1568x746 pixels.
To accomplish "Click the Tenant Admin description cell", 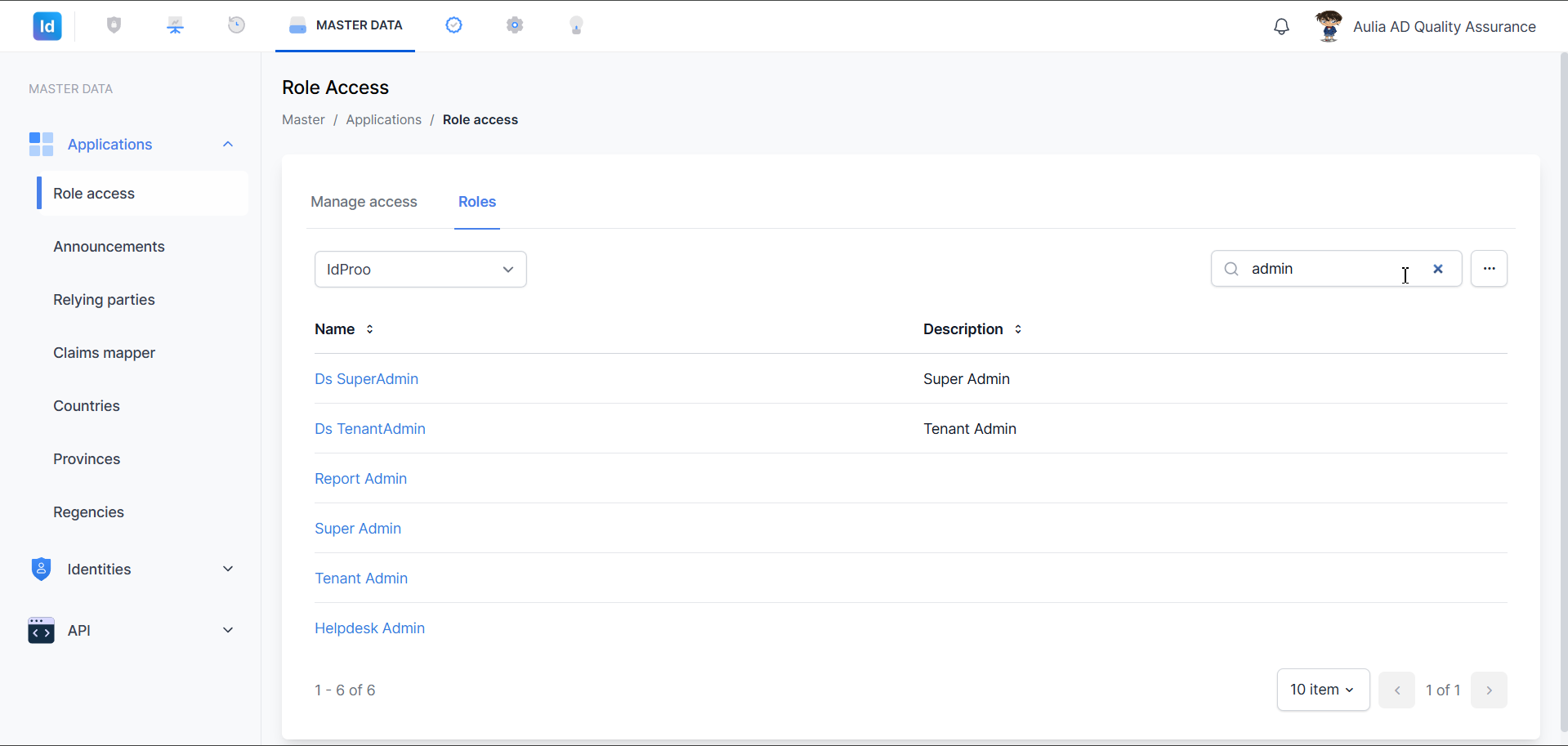I will click(970, 429).
